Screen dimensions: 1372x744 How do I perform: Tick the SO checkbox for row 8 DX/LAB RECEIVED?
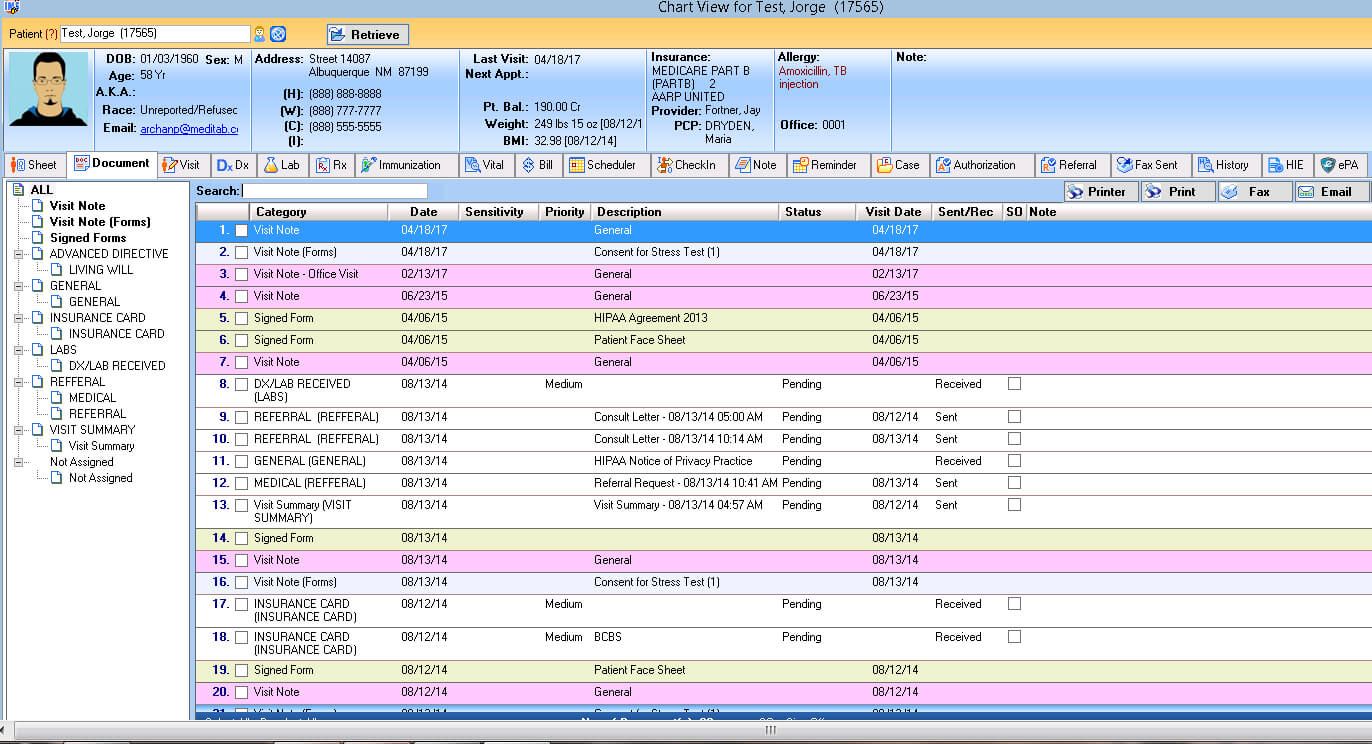pos(1014,384)
